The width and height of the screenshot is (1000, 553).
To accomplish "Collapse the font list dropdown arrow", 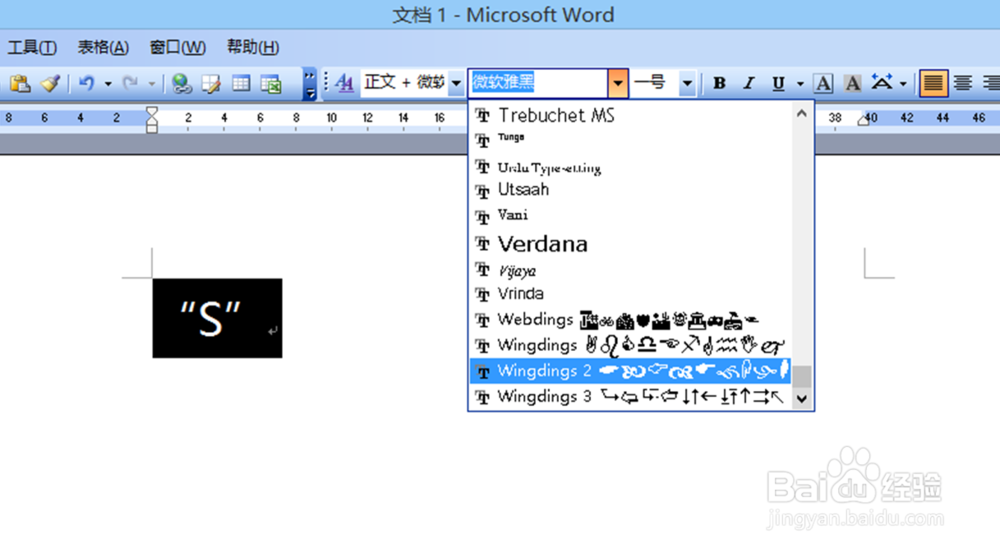I will 617,83.
